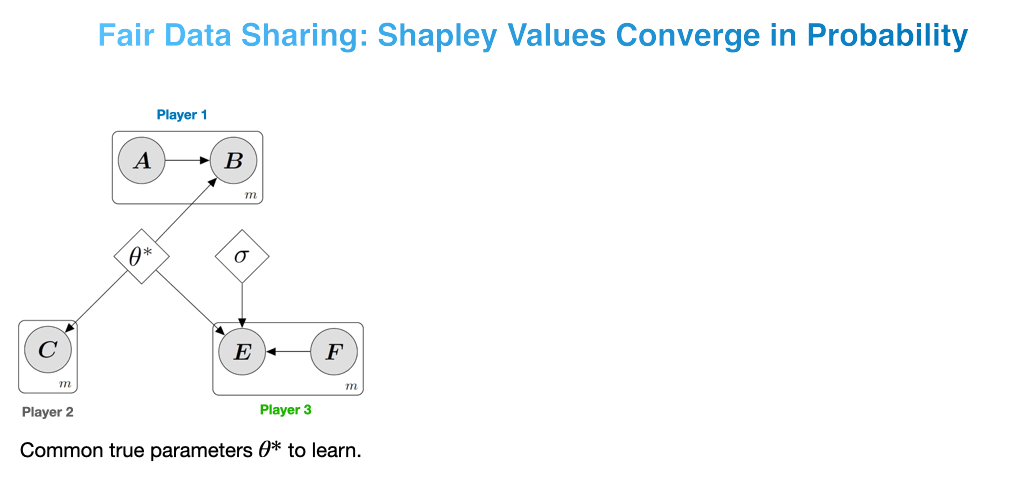1031x494 pixels.
Task: Select node E circle
Action: [242, 353]
